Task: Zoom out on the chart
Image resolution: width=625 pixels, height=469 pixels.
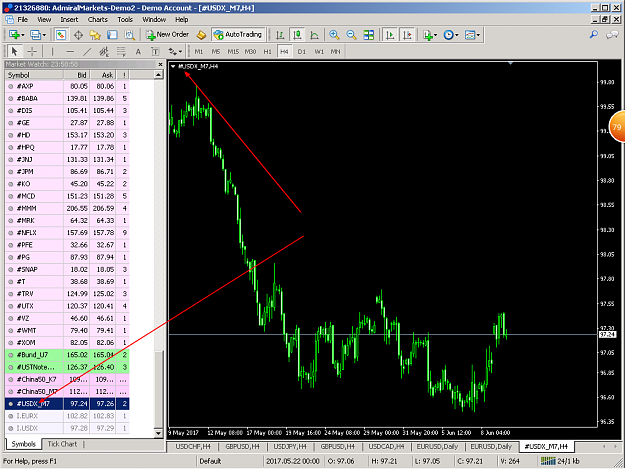Action: coord(351,35)
